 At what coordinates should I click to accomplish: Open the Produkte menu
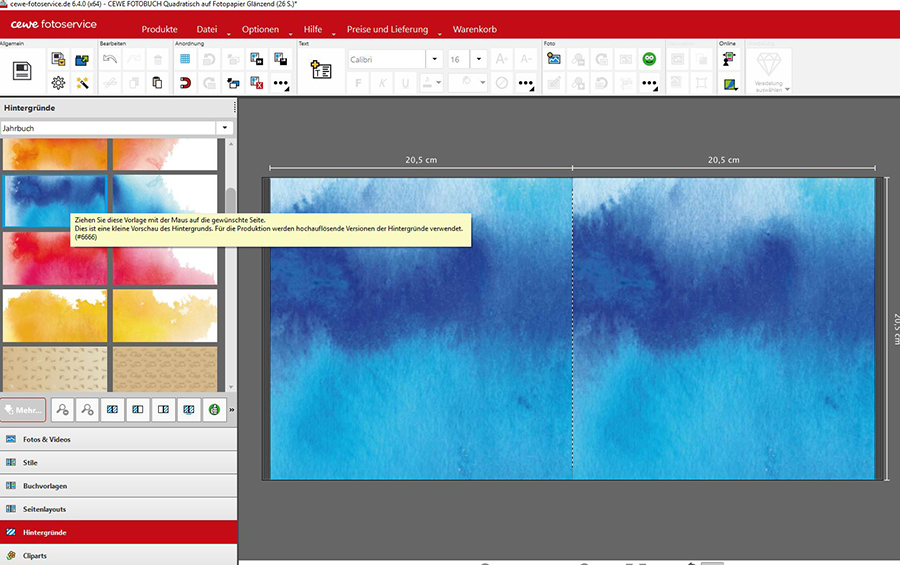pyautogui.click(x=159, y=30)
